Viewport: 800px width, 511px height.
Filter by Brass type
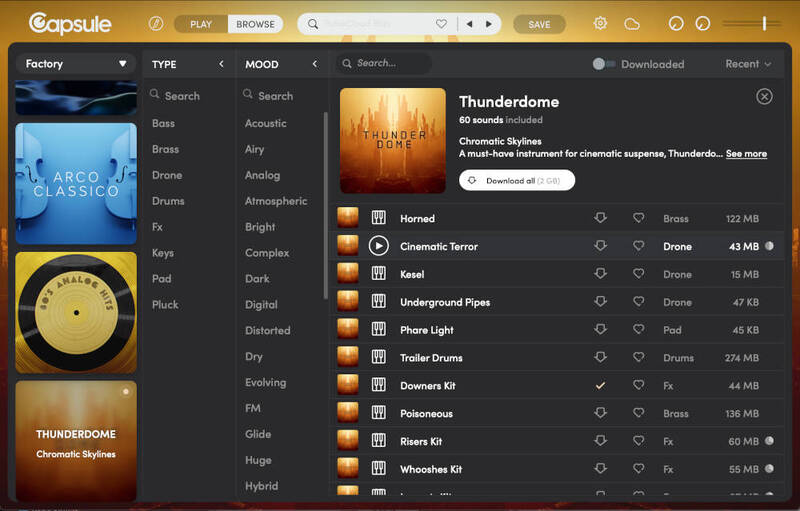[165, 149]
